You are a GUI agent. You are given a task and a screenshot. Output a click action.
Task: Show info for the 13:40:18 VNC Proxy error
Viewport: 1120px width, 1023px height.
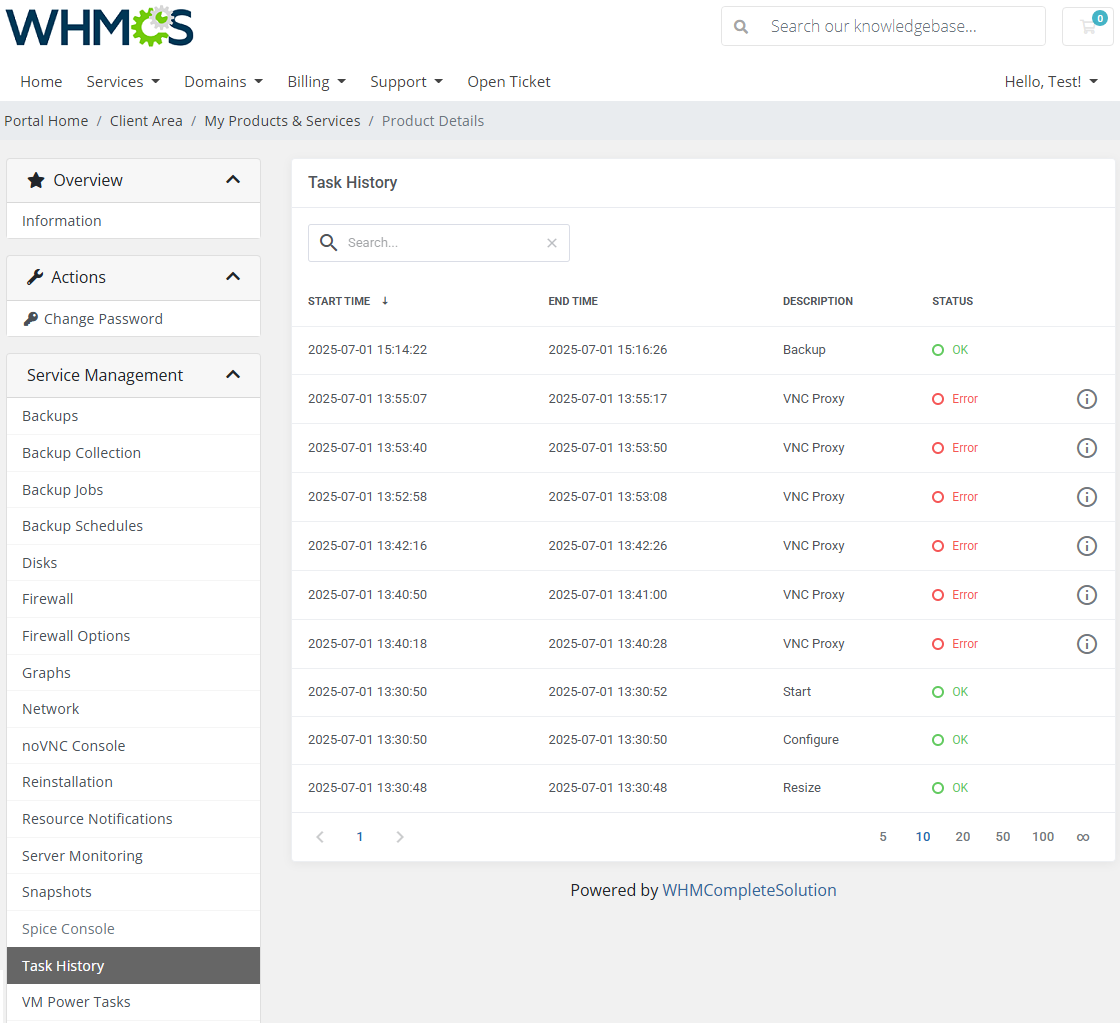click(x=1087, y=644)
